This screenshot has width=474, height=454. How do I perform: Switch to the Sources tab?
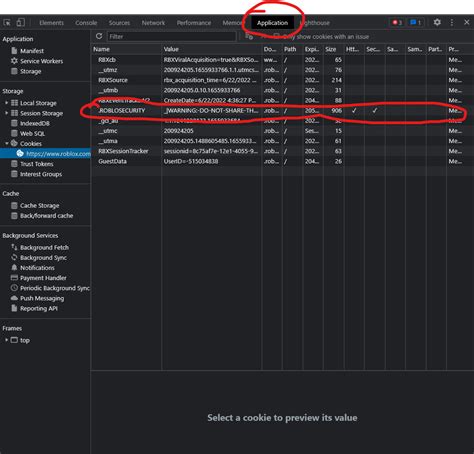pos(119,23)
